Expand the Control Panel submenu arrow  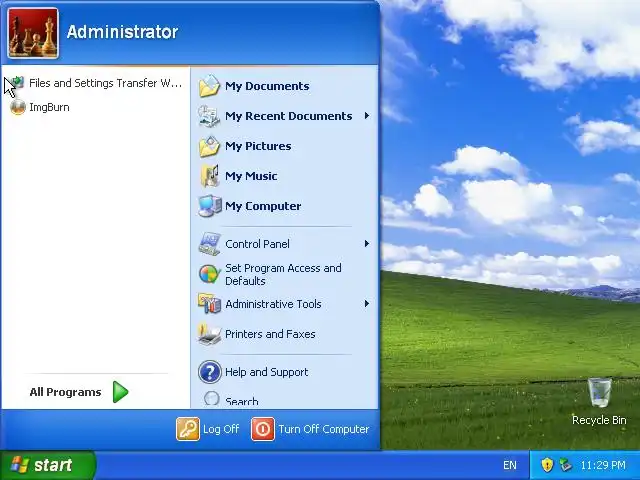[367, 244]
